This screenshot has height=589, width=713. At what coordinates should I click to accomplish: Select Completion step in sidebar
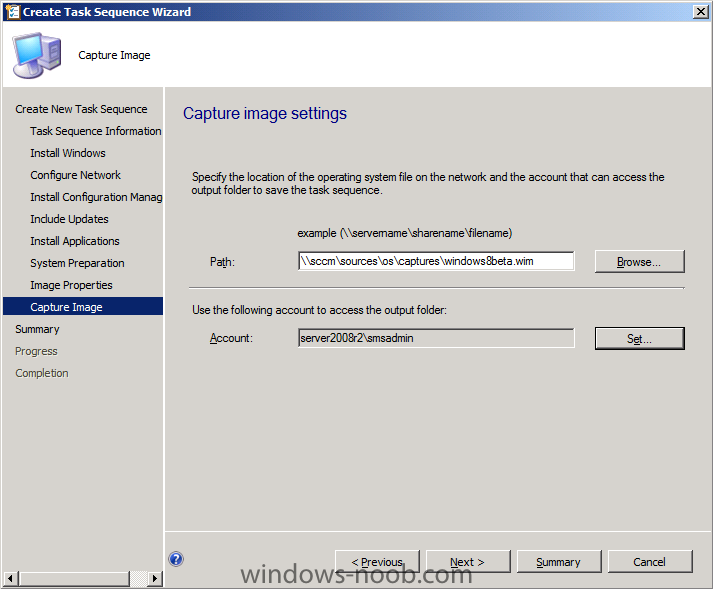point(42,373)
